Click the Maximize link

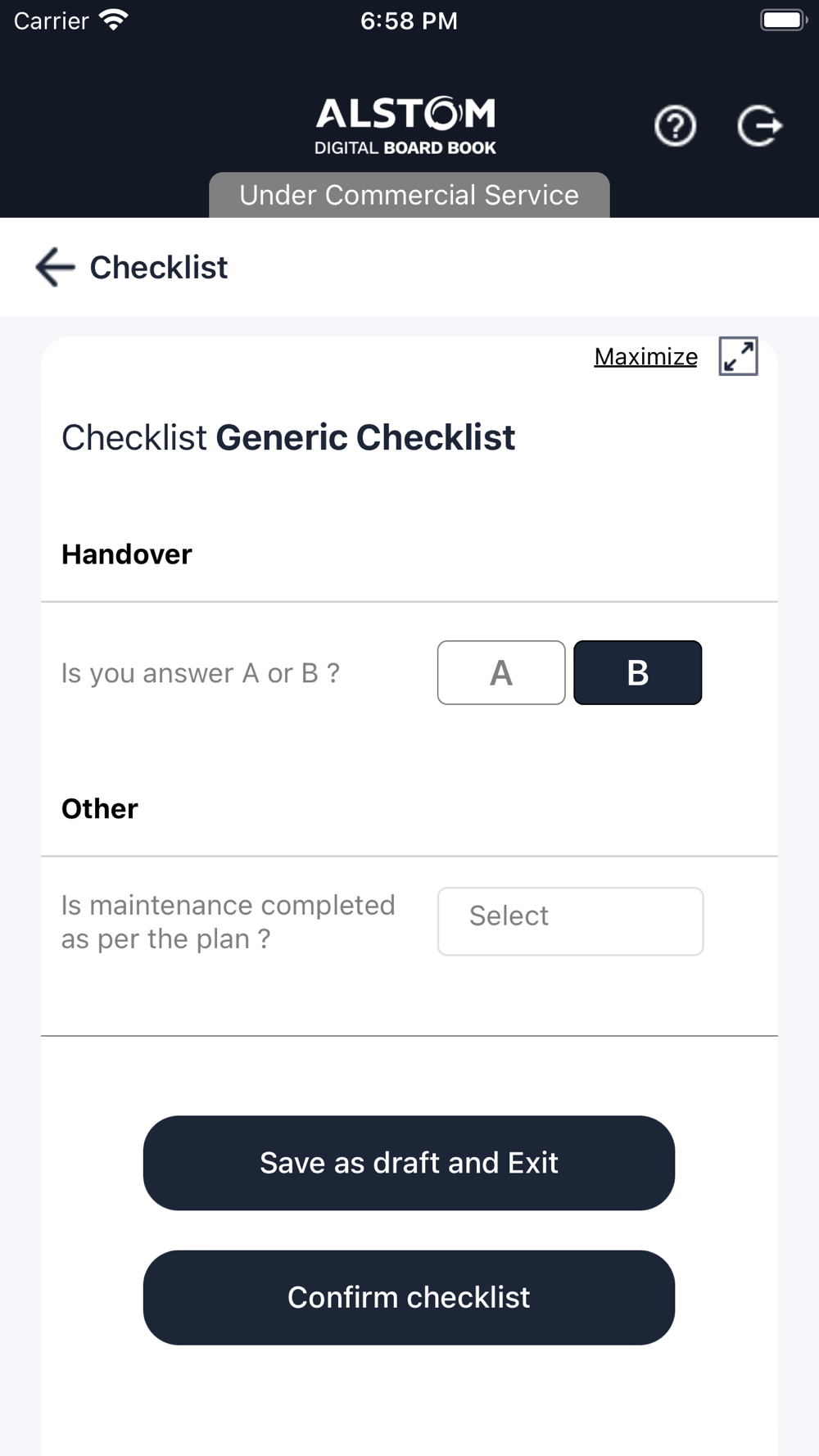click(x=645, y=356)
